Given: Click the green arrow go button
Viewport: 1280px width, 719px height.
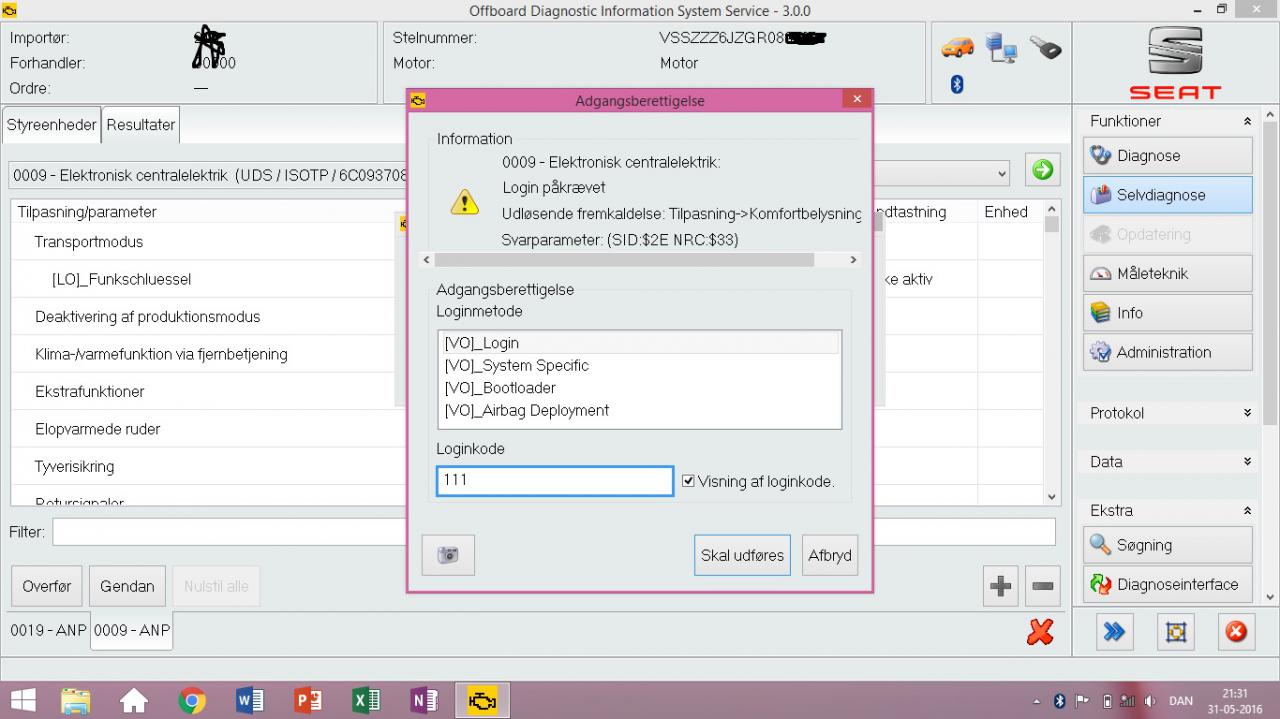Looking at the screenshot, I should tap(1042, 170).
